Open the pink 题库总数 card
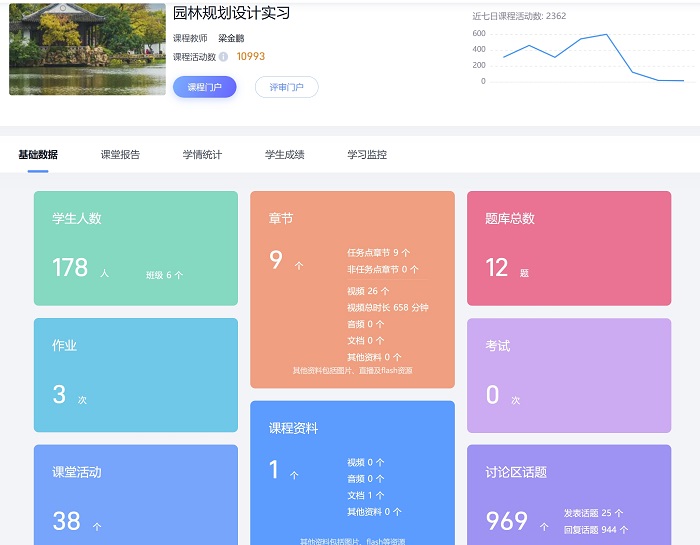The height and width of the screenshot is (545, 700). click(x=569, y=248)
